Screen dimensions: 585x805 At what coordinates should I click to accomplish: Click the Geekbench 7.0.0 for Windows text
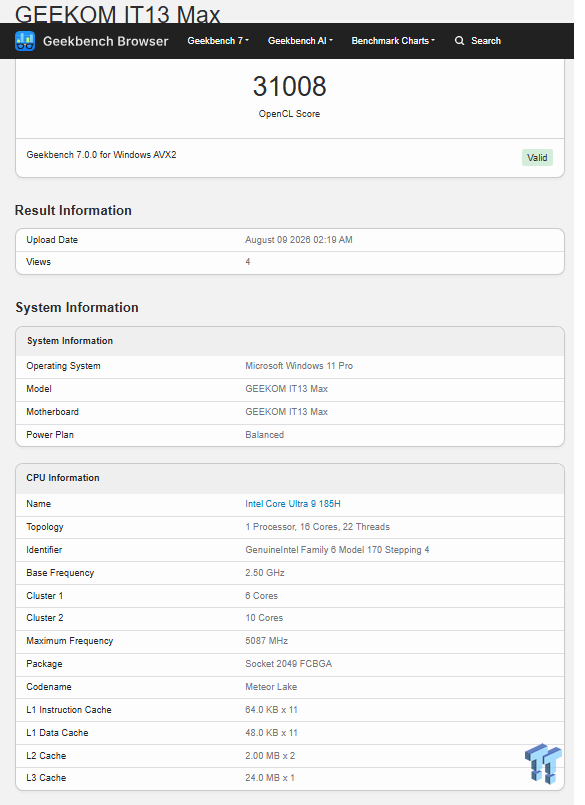[x=101, y=155]
